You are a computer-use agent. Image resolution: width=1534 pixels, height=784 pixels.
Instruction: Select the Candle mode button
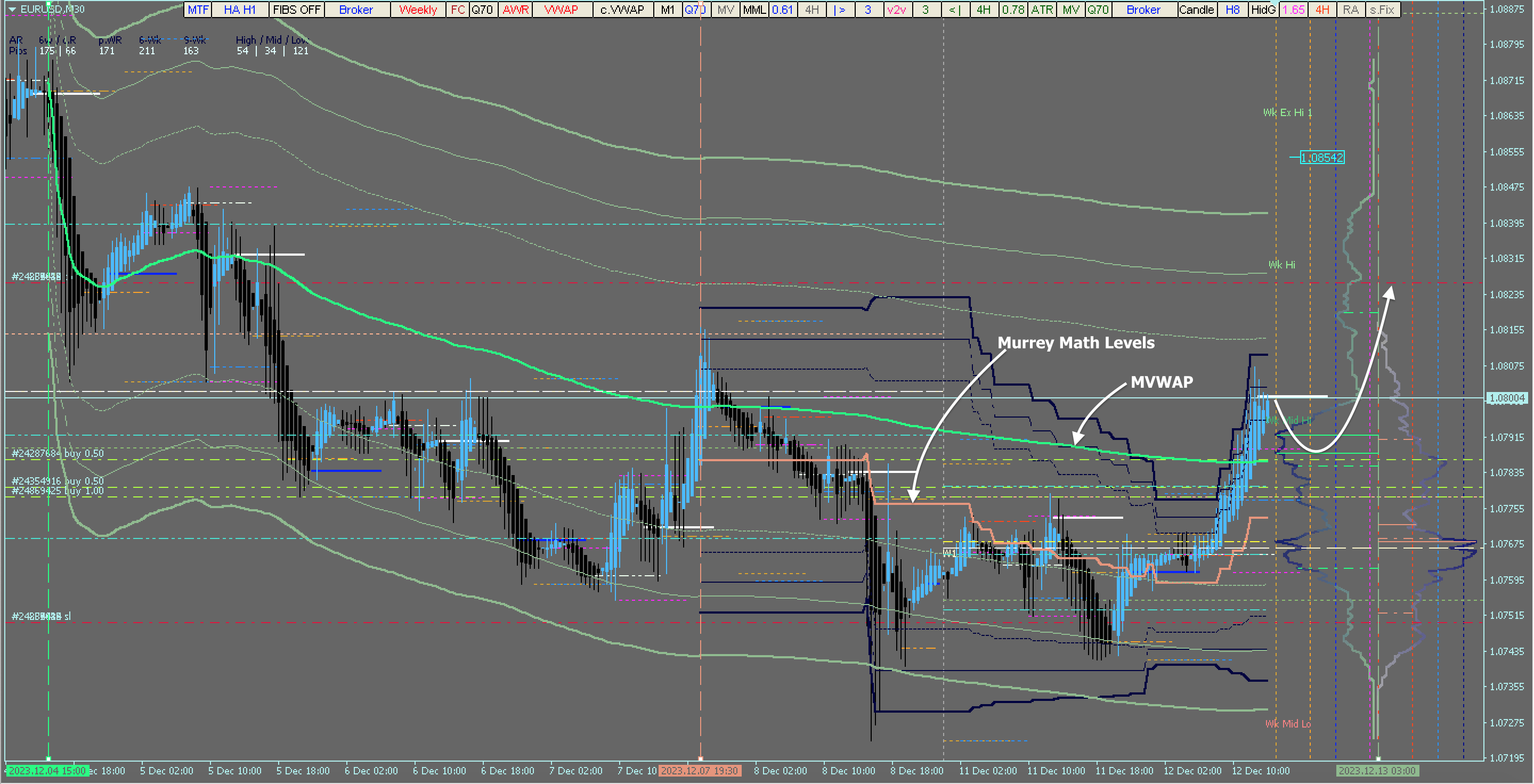(1196, 10)
